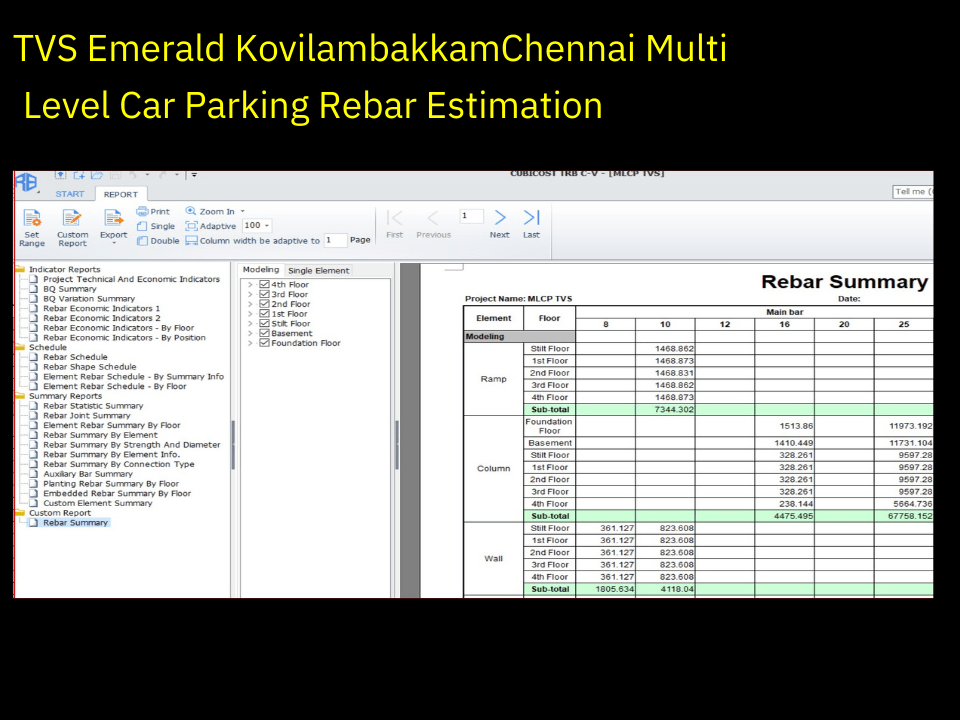The height and width of the screenshot is (720, 960).
Task: Open Embedded Rebar Summary By Floor report
Action: coord(117,493)
